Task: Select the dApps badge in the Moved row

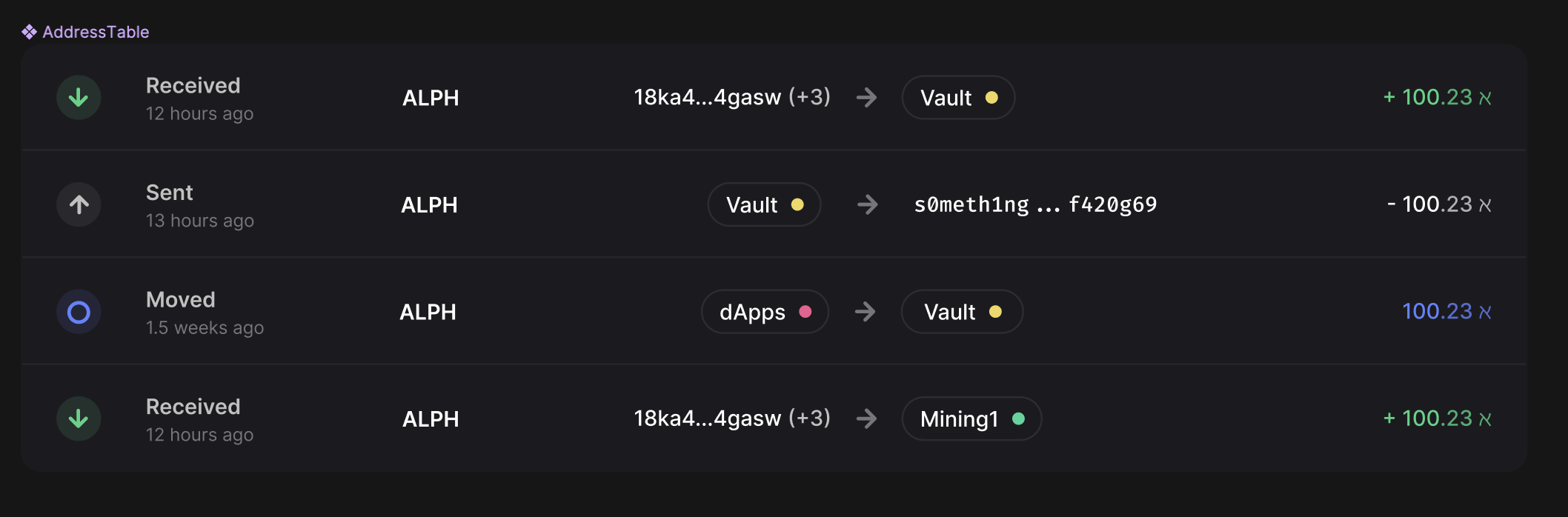Action: click(x=764, y=311)
